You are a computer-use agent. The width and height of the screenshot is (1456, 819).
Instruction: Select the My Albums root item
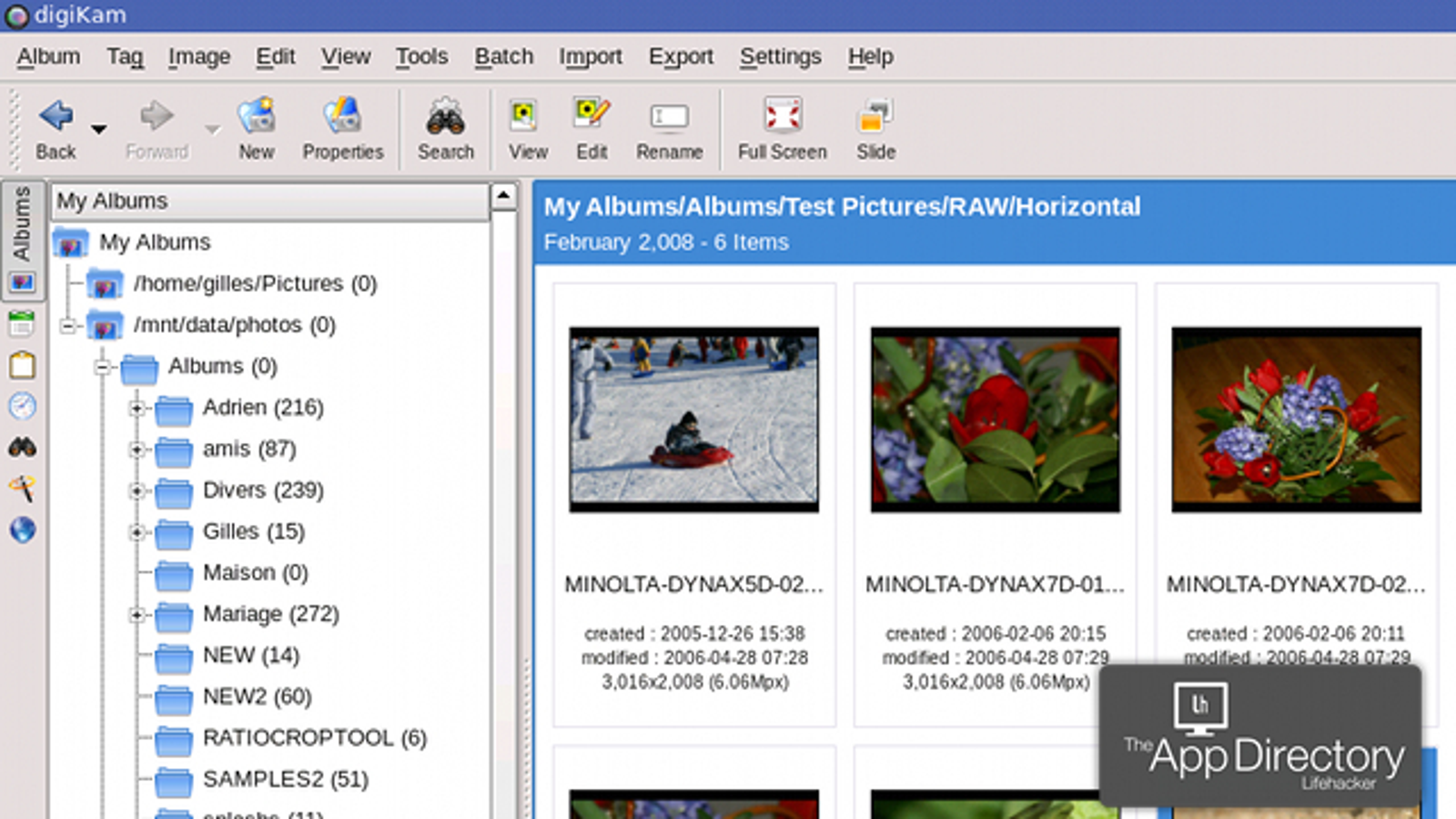pos(155,242)
